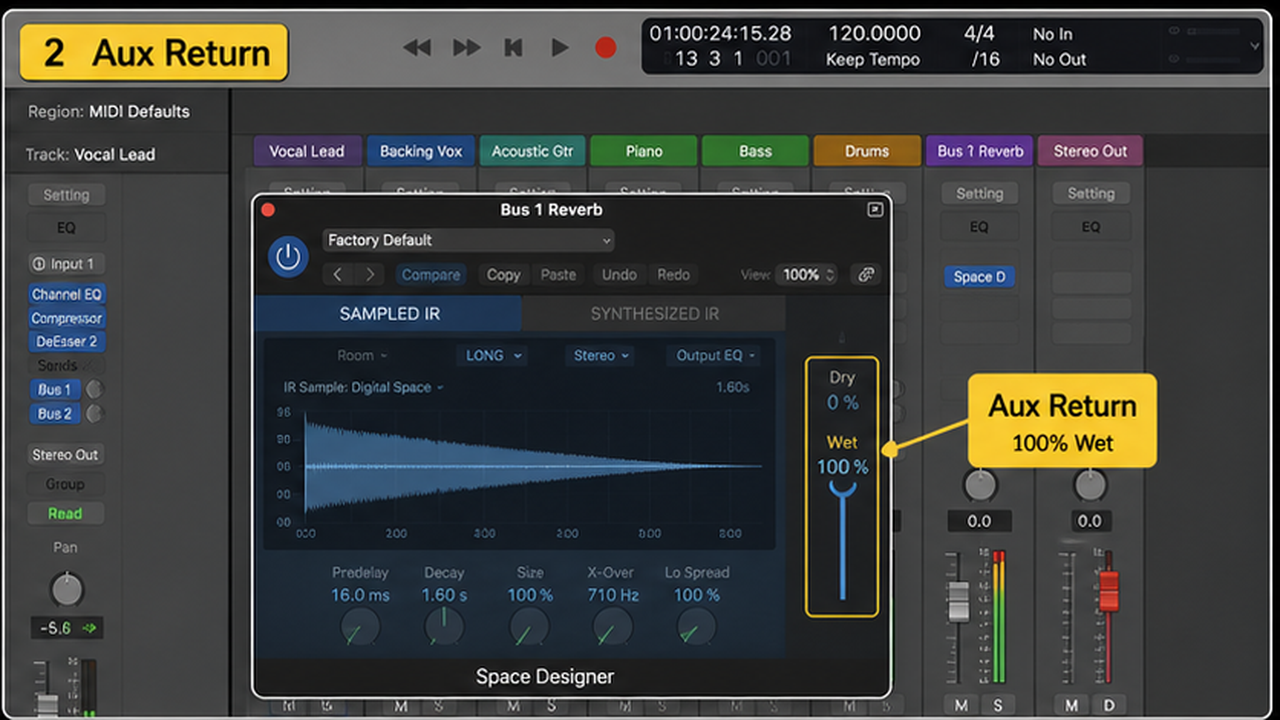
Task: Click the Copy button
Action: coord(503,274)
